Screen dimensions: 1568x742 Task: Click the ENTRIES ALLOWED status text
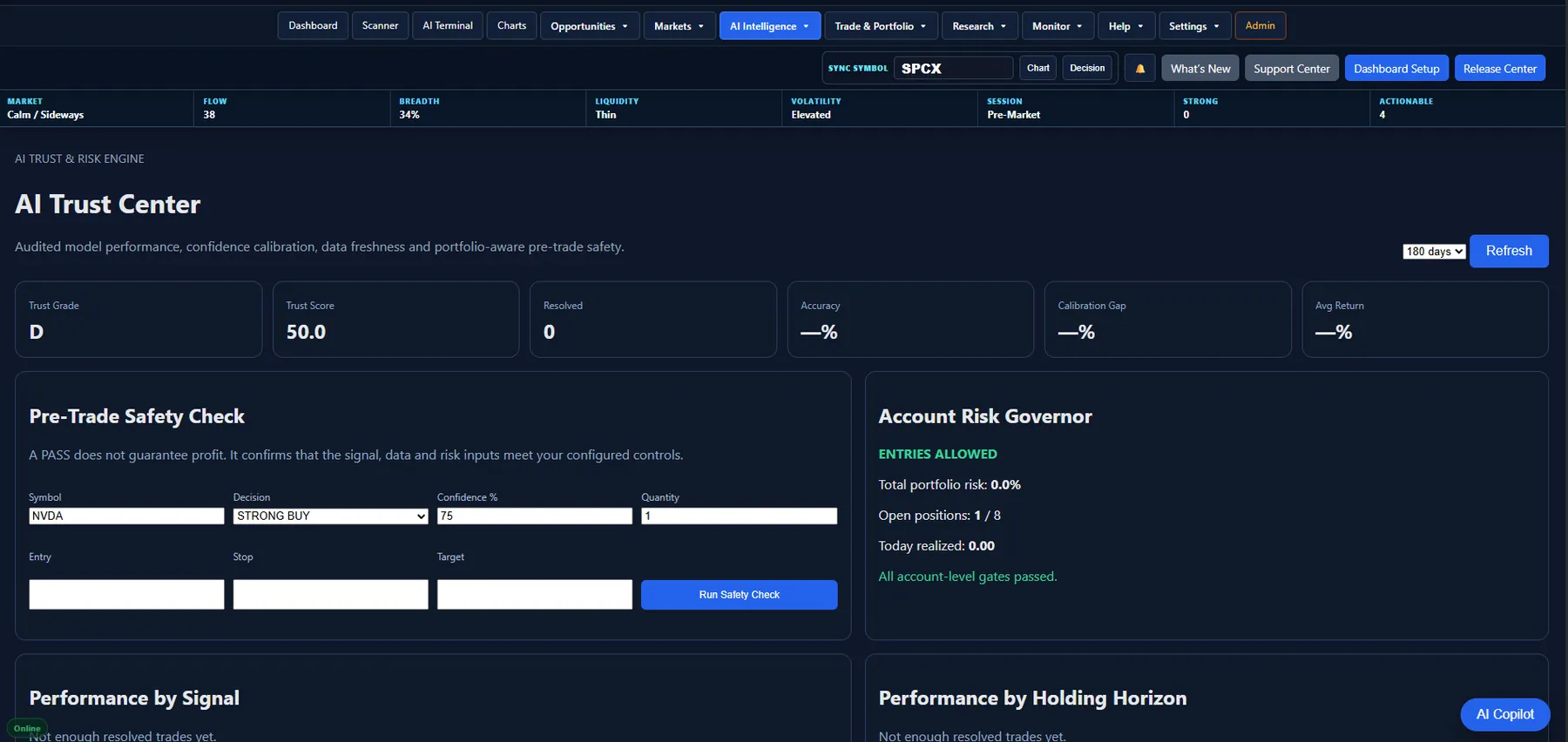point(937,454)
